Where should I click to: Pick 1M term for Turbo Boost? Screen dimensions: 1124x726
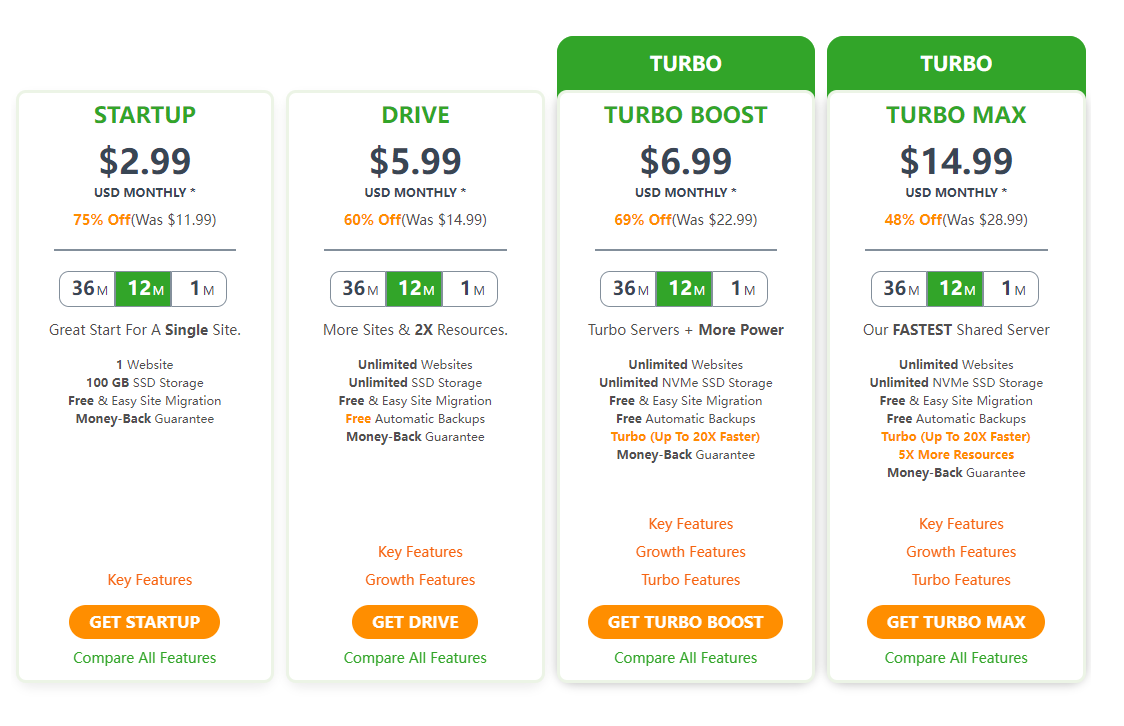click(740, 289)
